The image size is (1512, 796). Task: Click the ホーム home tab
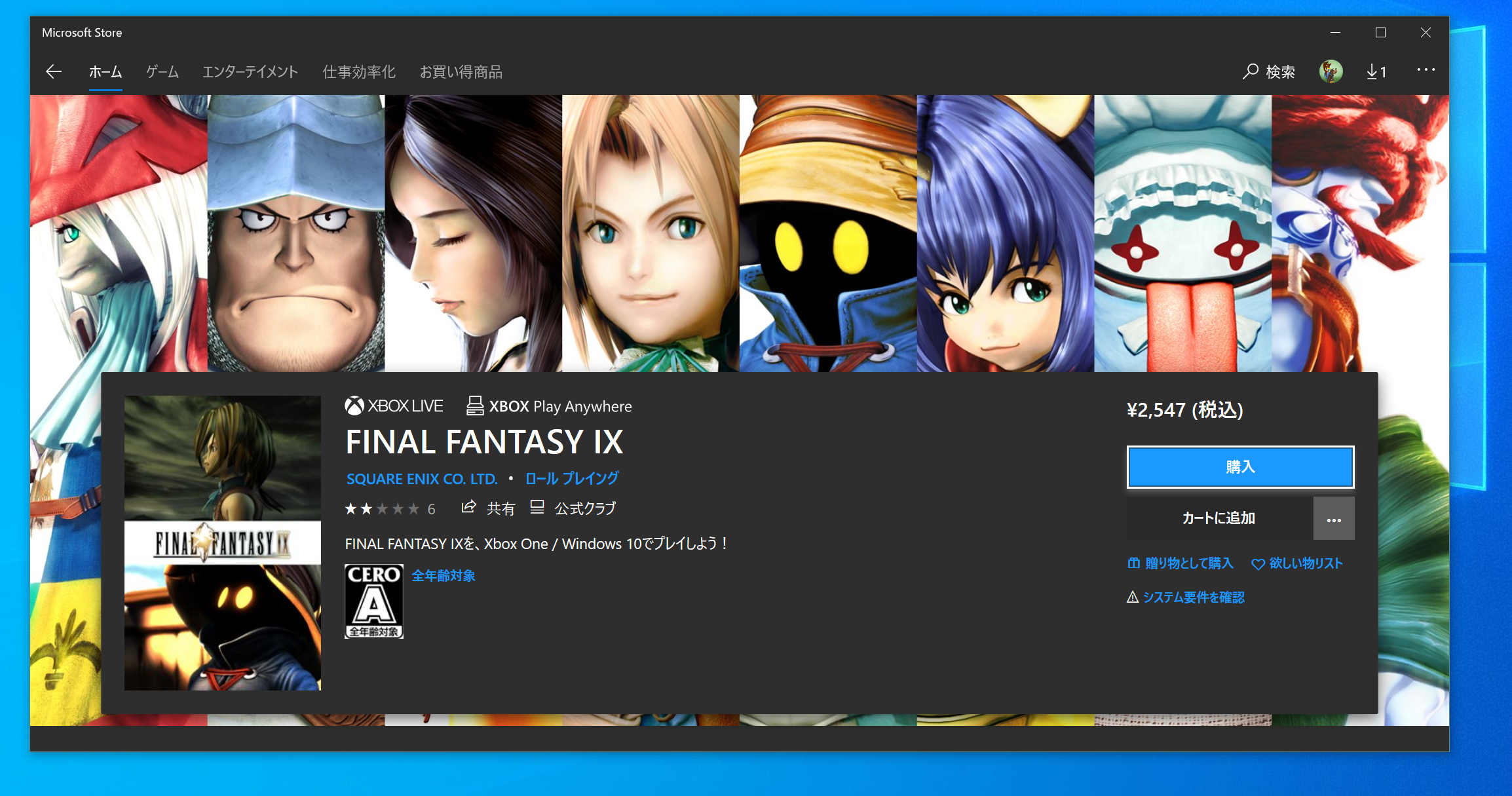pos(107,72)
